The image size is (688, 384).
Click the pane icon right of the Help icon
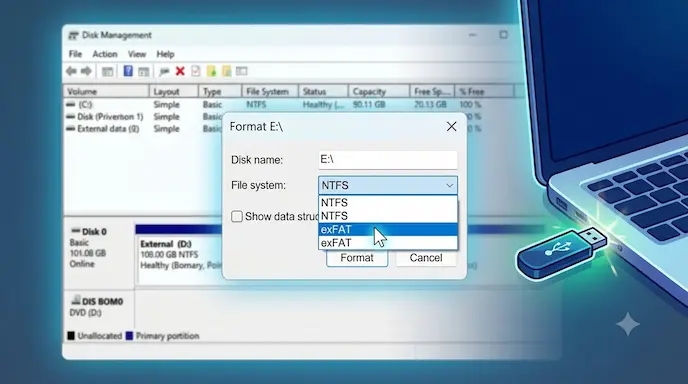(x=143, y=71)
